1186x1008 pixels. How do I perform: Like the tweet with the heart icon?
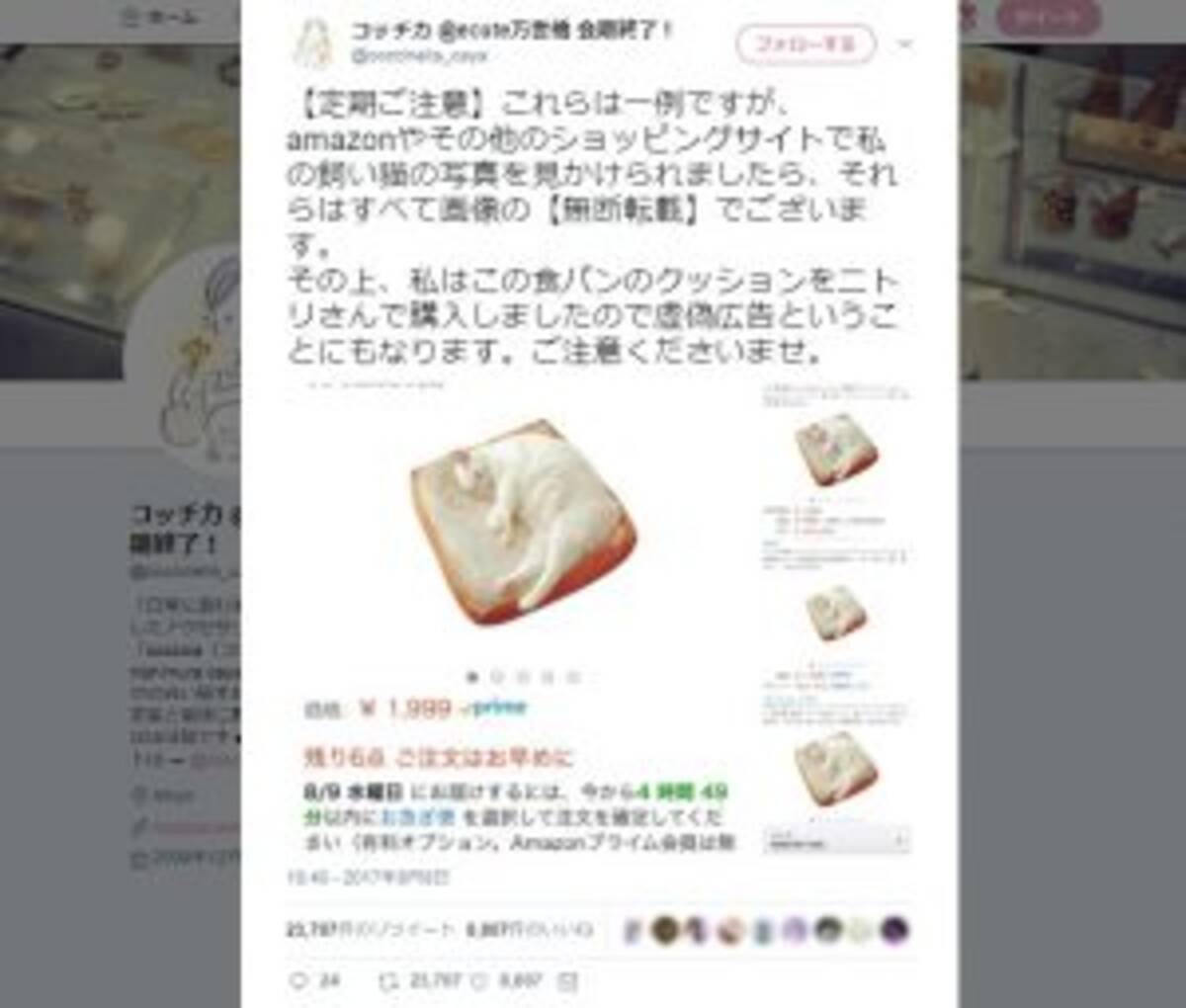477,981
